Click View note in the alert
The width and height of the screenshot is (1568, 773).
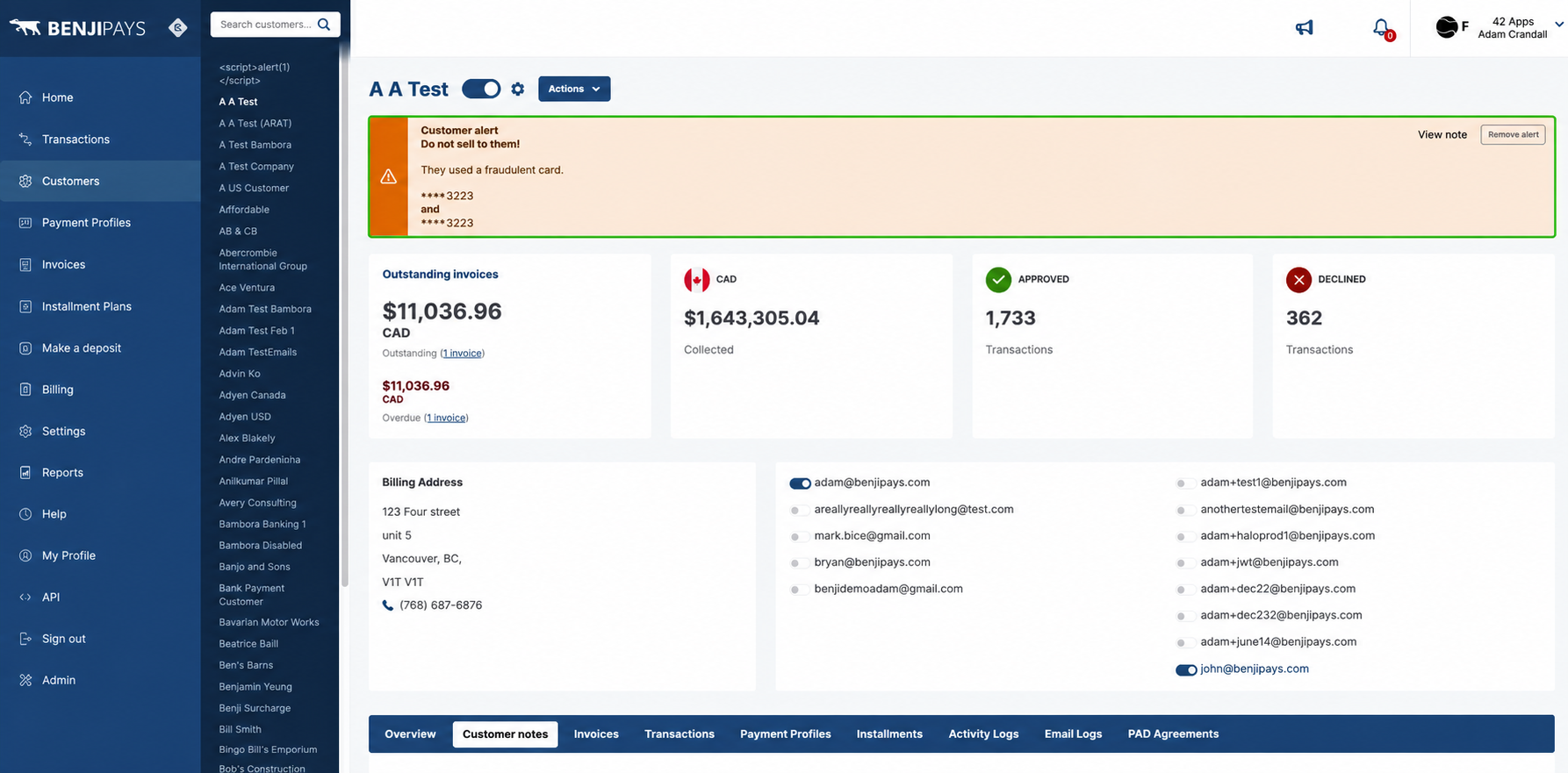(1442, 134)
